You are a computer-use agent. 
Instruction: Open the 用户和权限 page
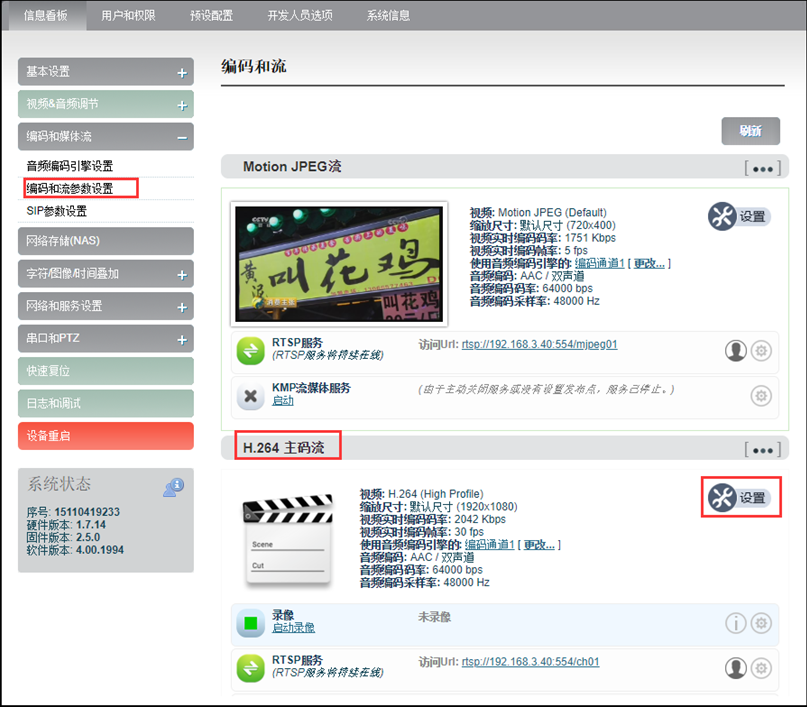[x=127, y=16]
